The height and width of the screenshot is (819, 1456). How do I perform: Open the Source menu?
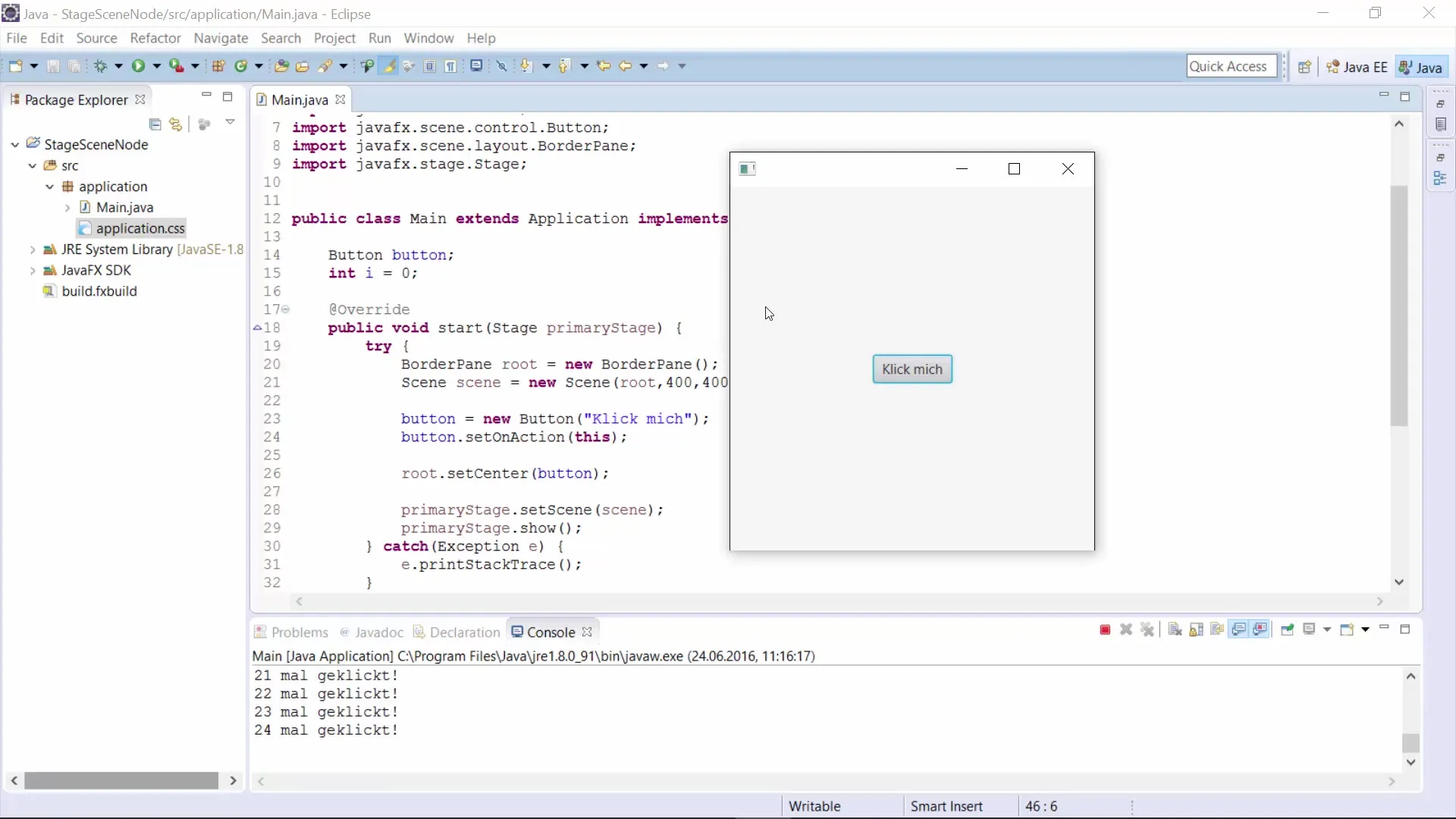click(96, 38)
